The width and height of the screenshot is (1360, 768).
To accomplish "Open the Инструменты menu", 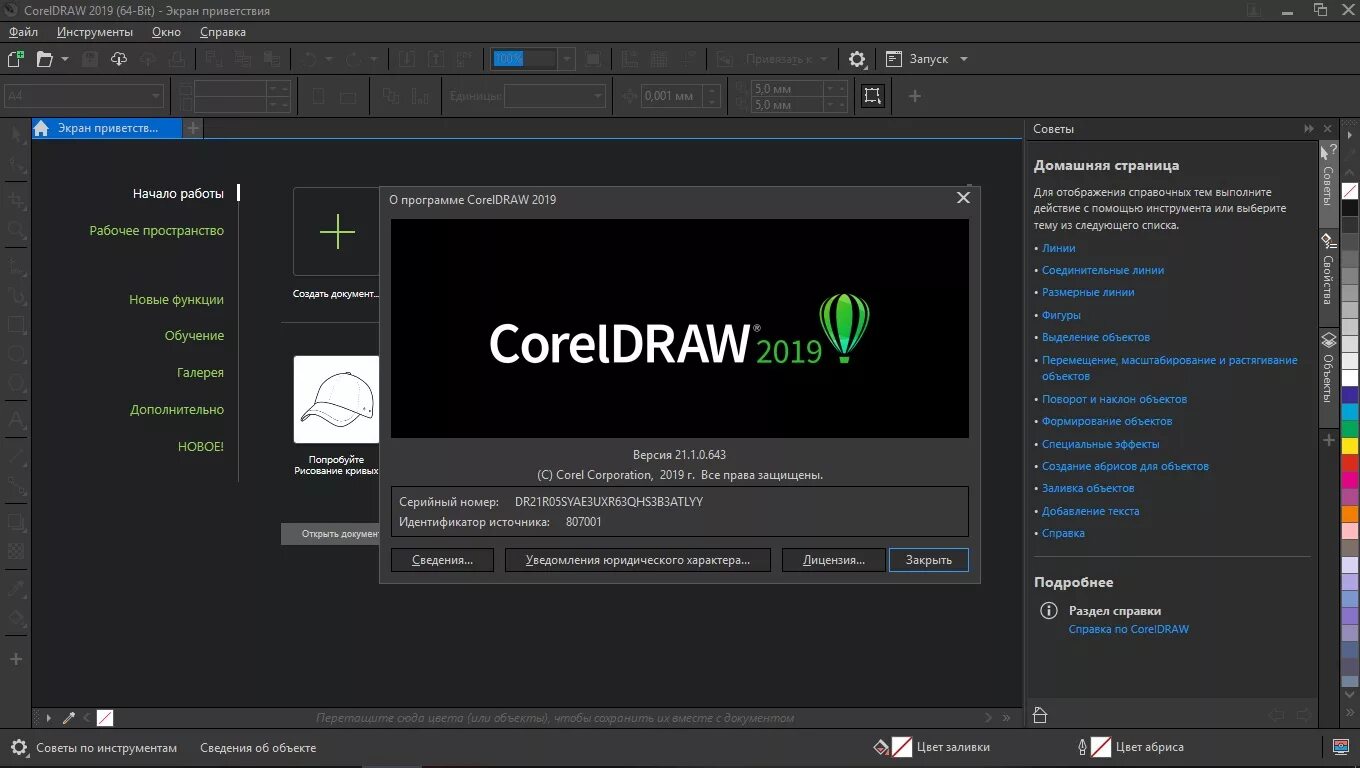I will pos(95,31).
